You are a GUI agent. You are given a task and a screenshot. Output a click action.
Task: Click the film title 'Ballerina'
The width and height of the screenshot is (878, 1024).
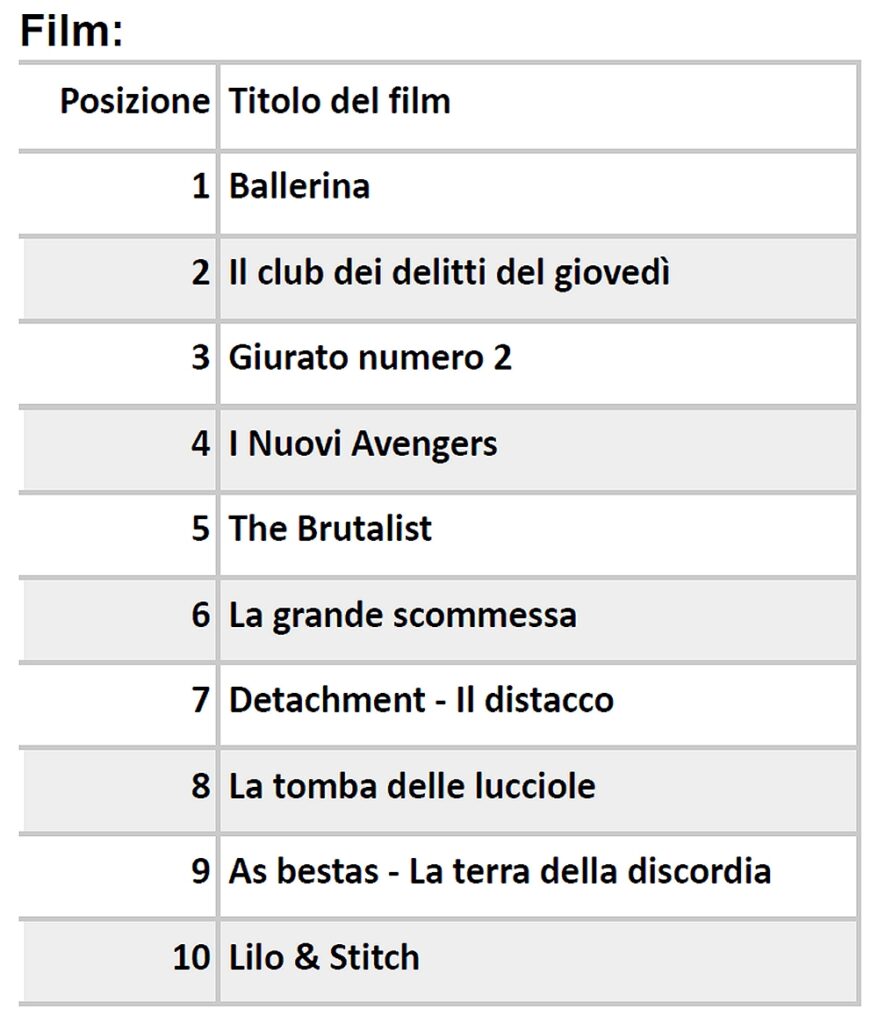tap(299, 186)
